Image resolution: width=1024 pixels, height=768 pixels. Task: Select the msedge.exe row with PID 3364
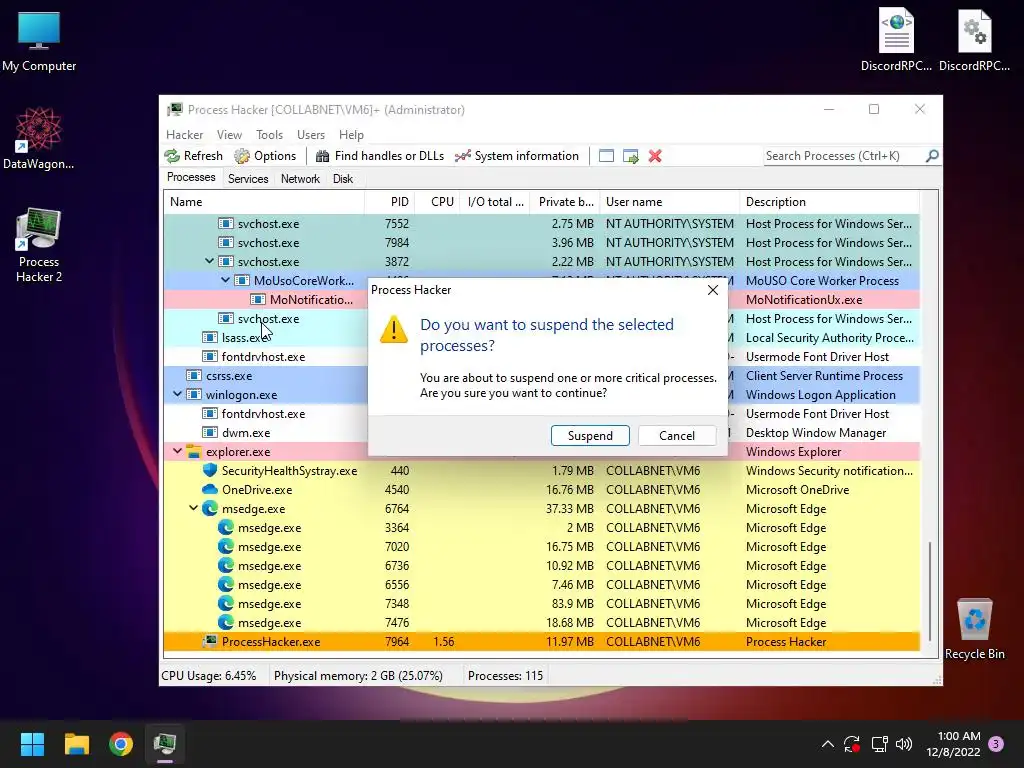(541, 528)
